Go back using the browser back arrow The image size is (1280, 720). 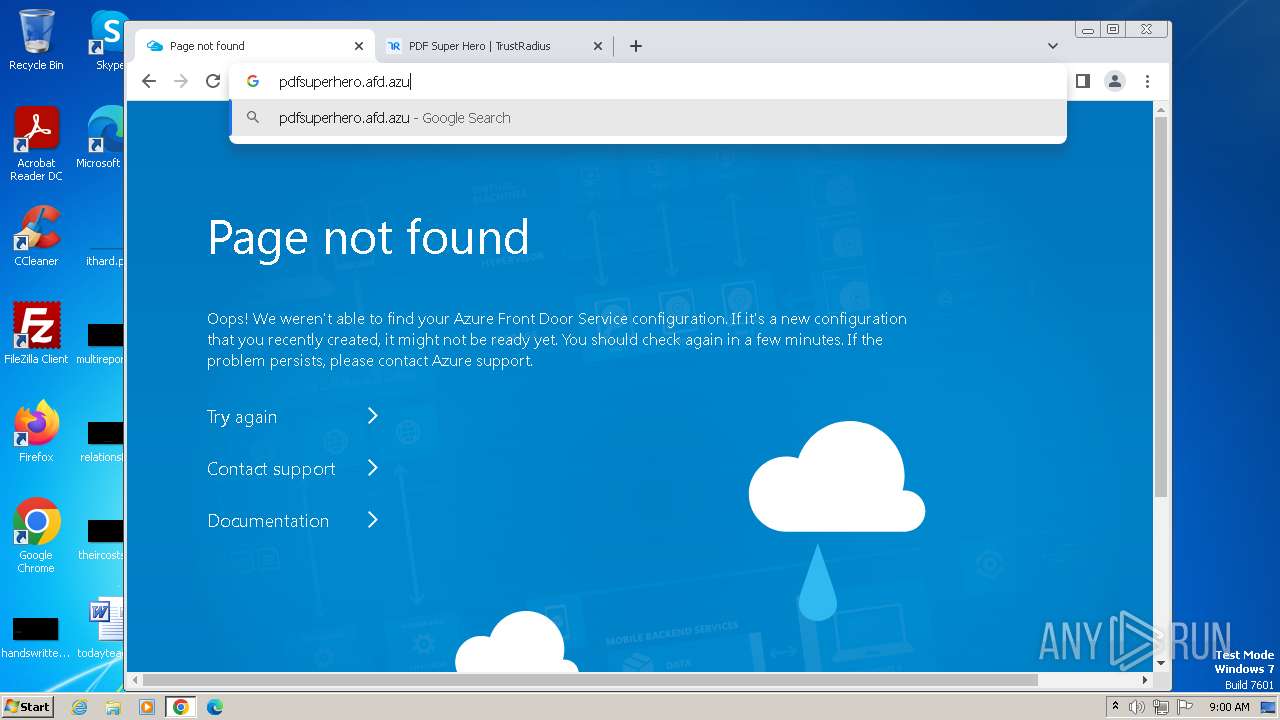[x=149, y=81]
